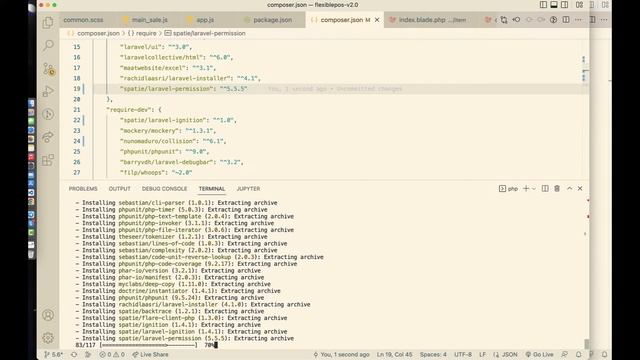The width and height of the screenshot is (640, 360).
Task: Open the launch profile dropdown arrow
Action: (533, 189)
